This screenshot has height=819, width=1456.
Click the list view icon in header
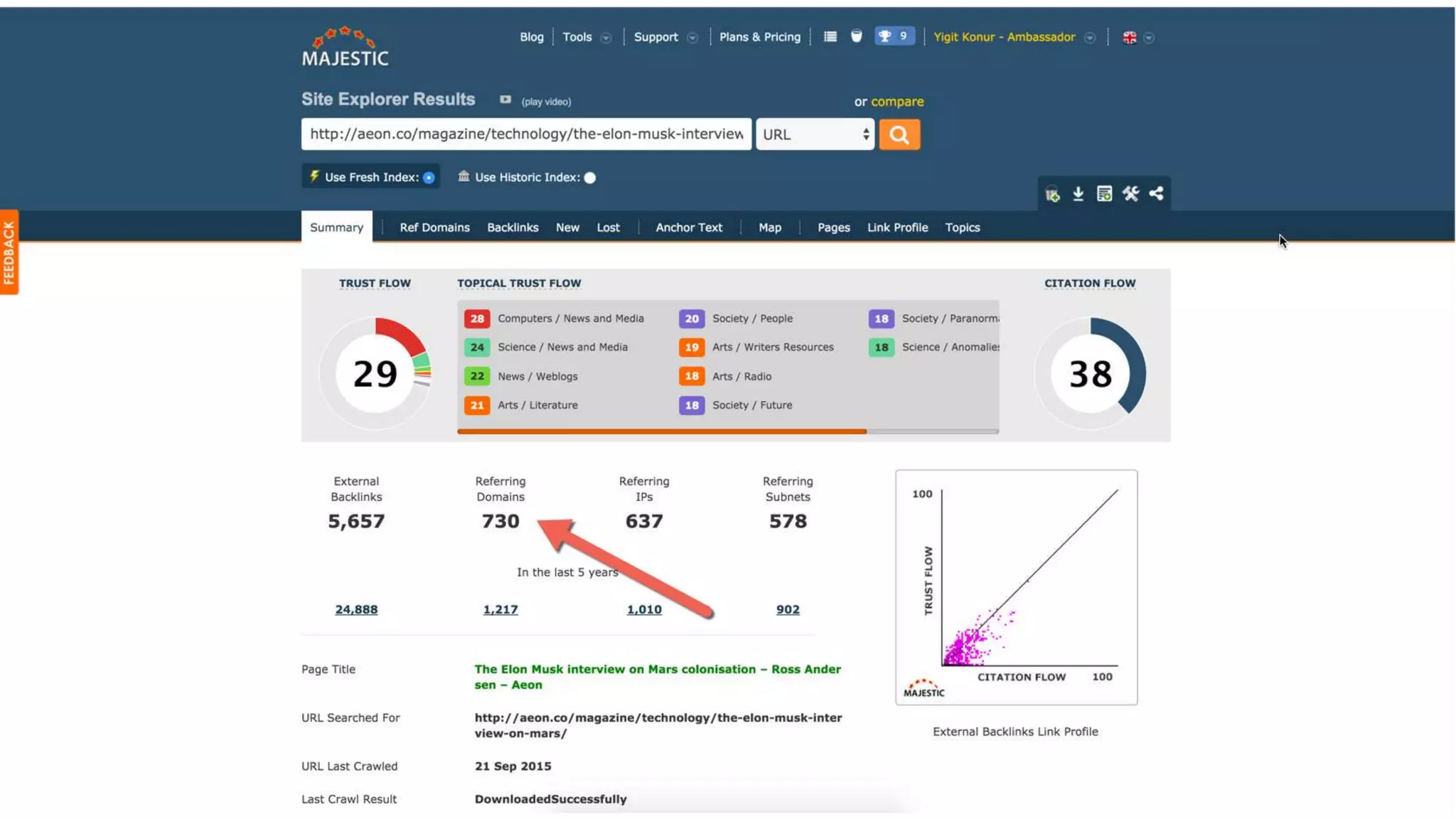click(x=830, y=36)
